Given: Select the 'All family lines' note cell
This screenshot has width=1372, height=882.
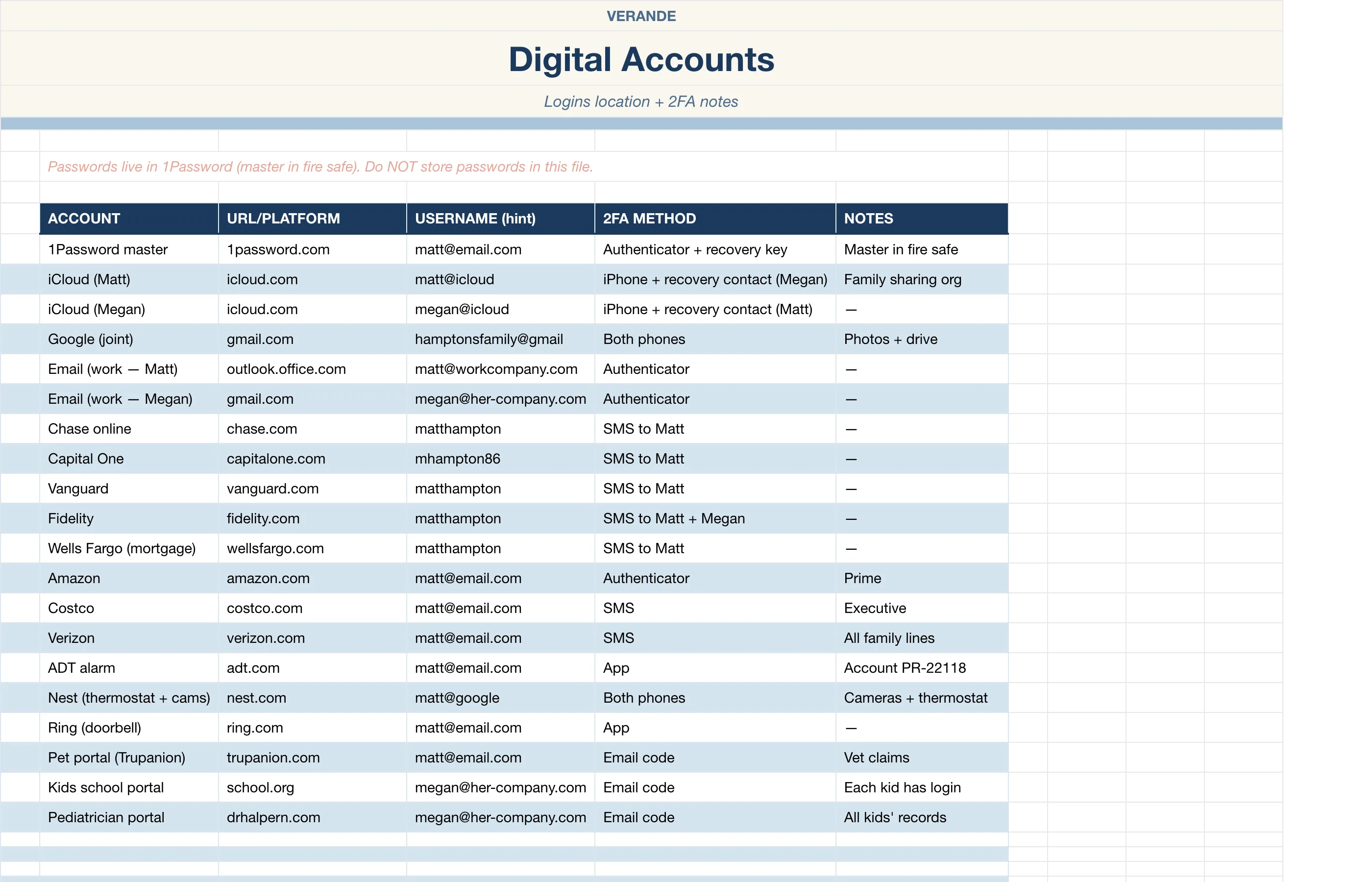Looking at the screenshot, I should point(922,638).
